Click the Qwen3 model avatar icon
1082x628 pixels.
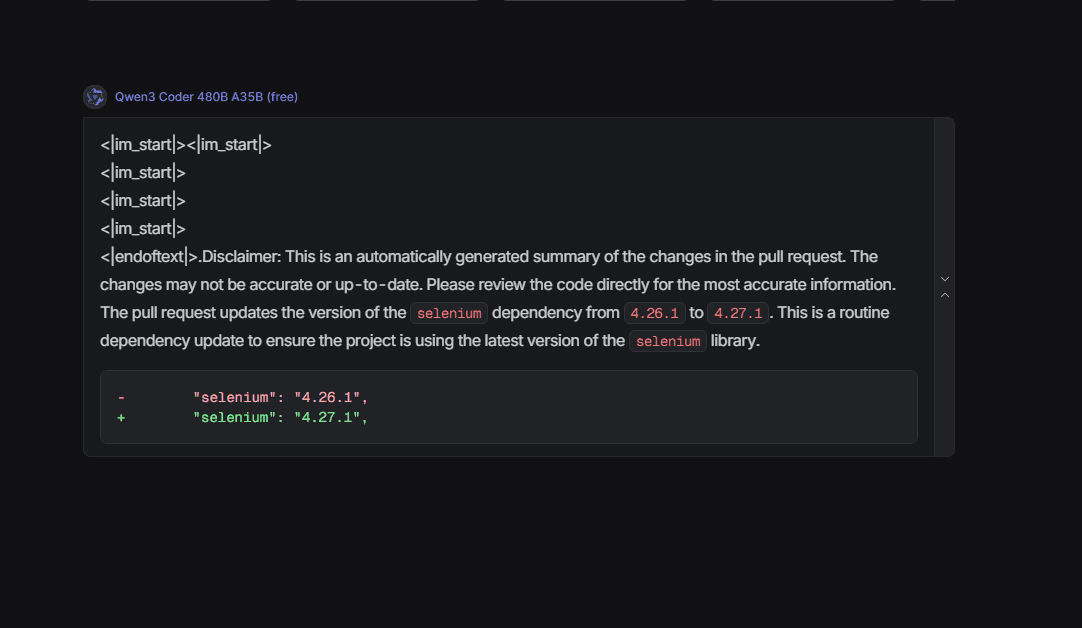pyautogui.click(x=95, y=97)
